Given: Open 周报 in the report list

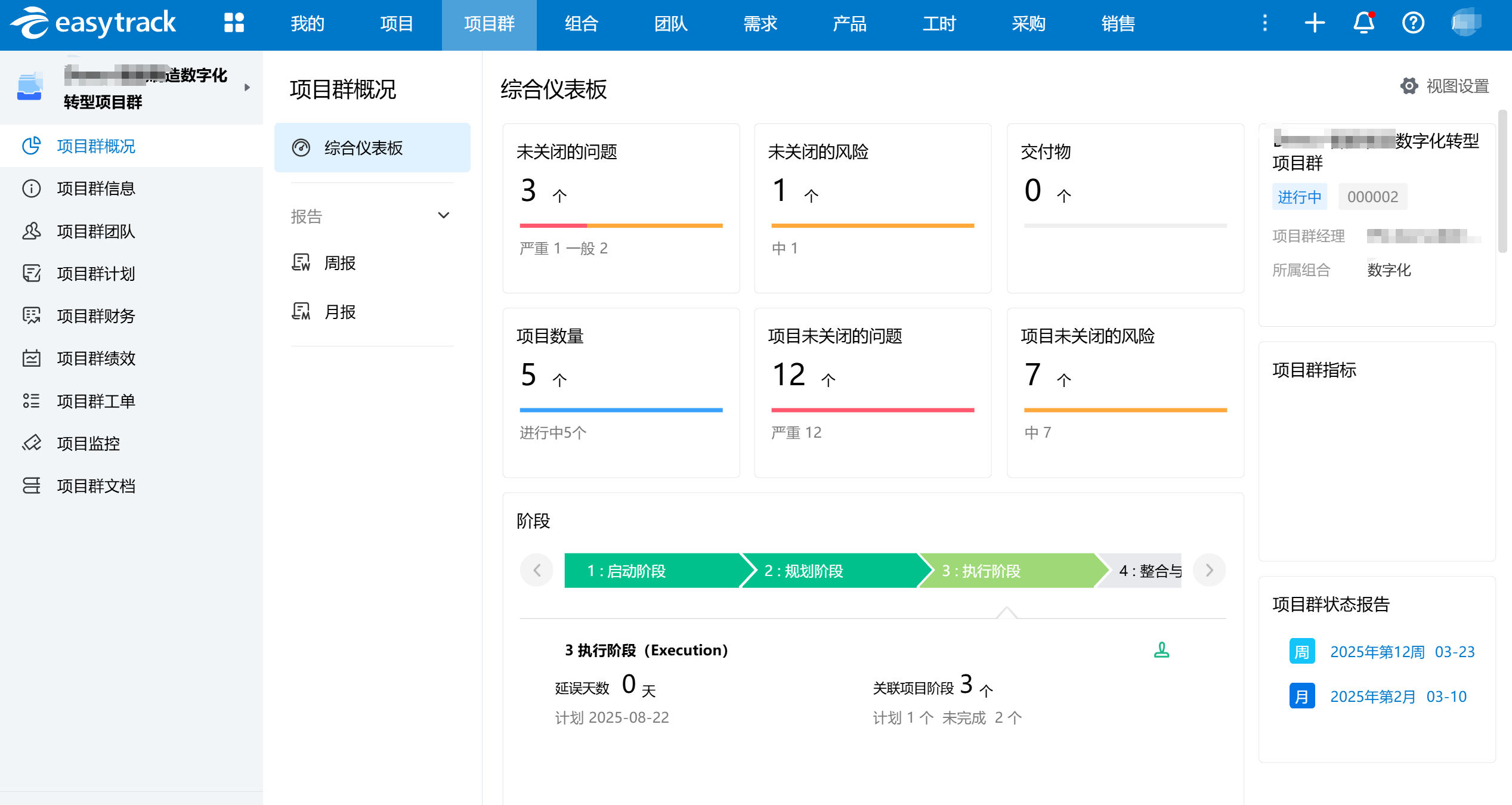Looking at the screenshot, I should (x=339, y=263).
